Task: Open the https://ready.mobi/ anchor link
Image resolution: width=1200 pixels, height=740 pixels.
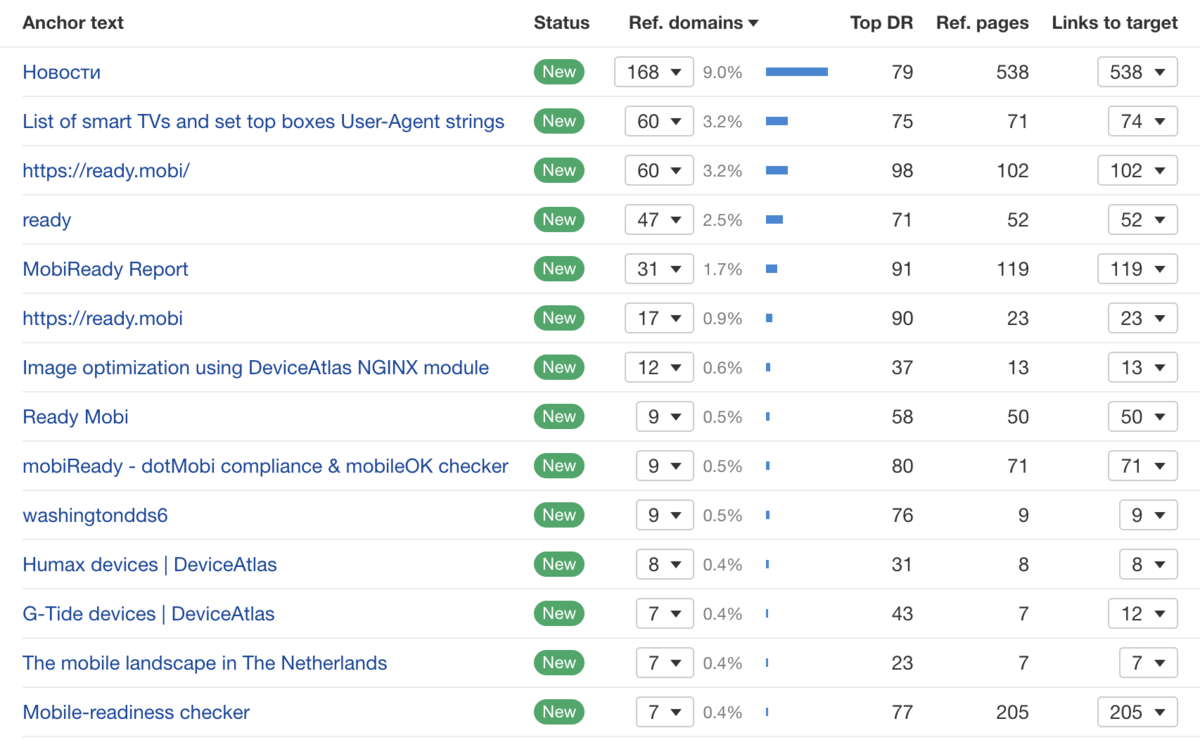Action: coord(106,171)
